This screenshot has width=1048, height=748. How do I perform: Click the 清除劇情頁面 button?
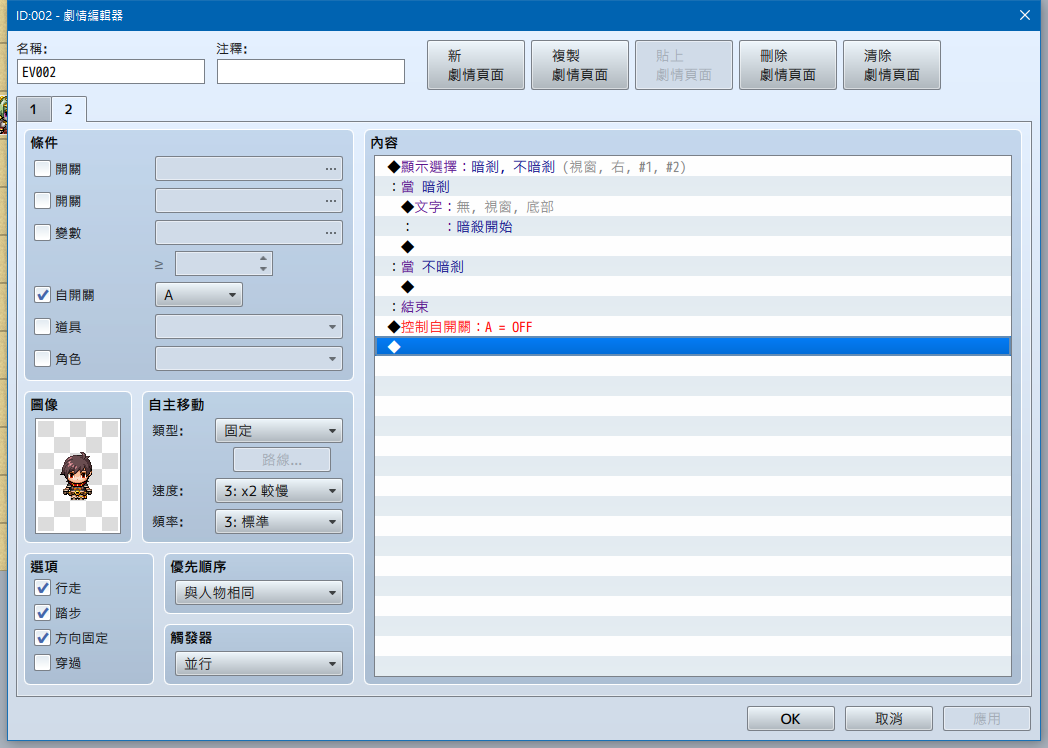coord(892,65)
